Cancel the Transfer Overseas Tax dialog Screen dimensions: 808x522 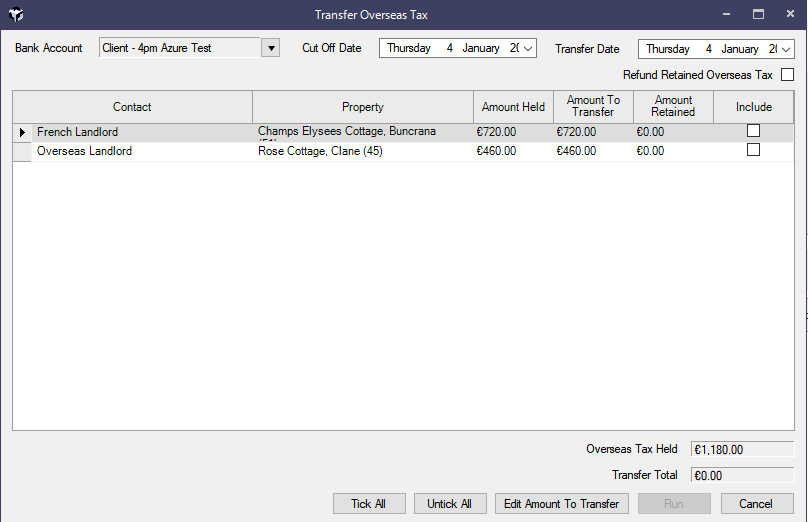756,504
